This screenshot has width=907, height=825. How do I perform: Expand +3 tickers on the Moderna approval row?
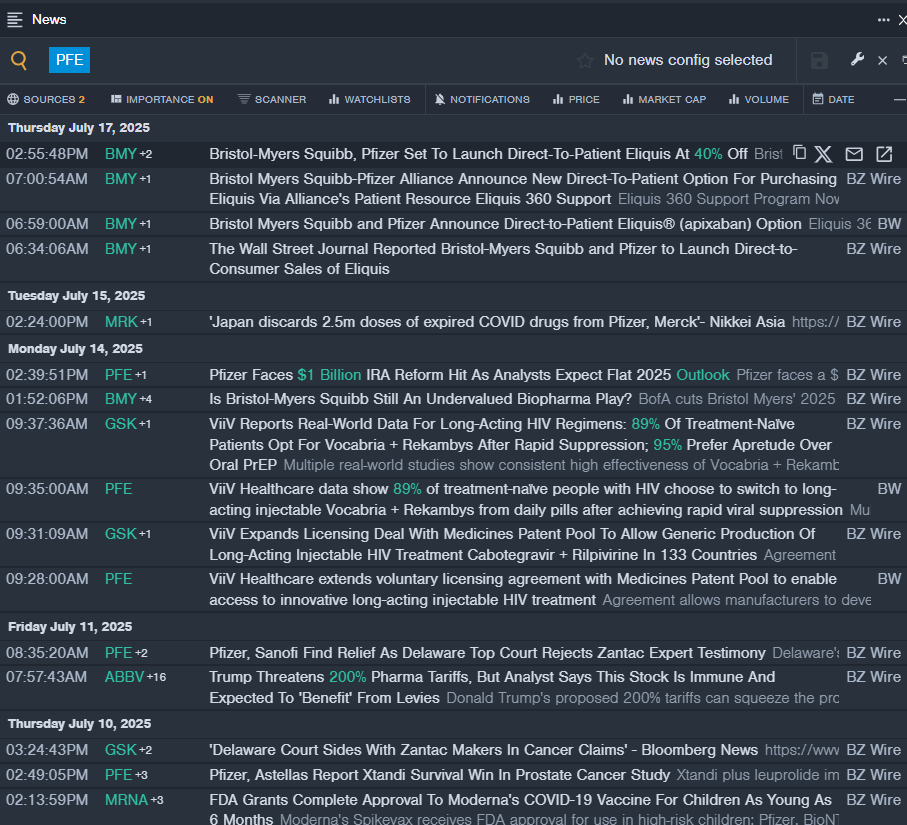tap(157, 800)
